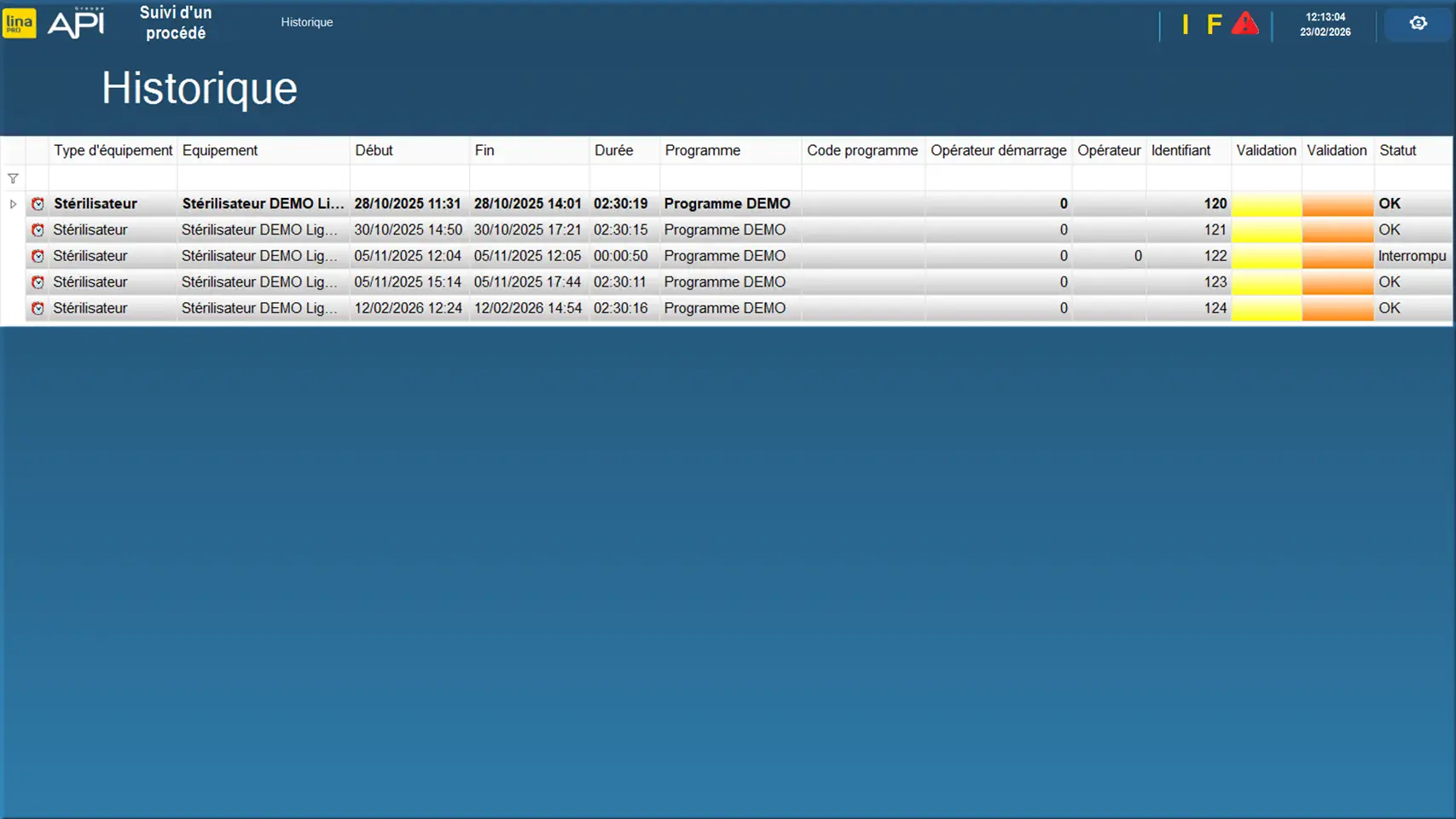Image resolution: width=1456 pixels, height=819 pixels.
Task: Sort by the Statut column header
Action: (x=1397, y=150)
